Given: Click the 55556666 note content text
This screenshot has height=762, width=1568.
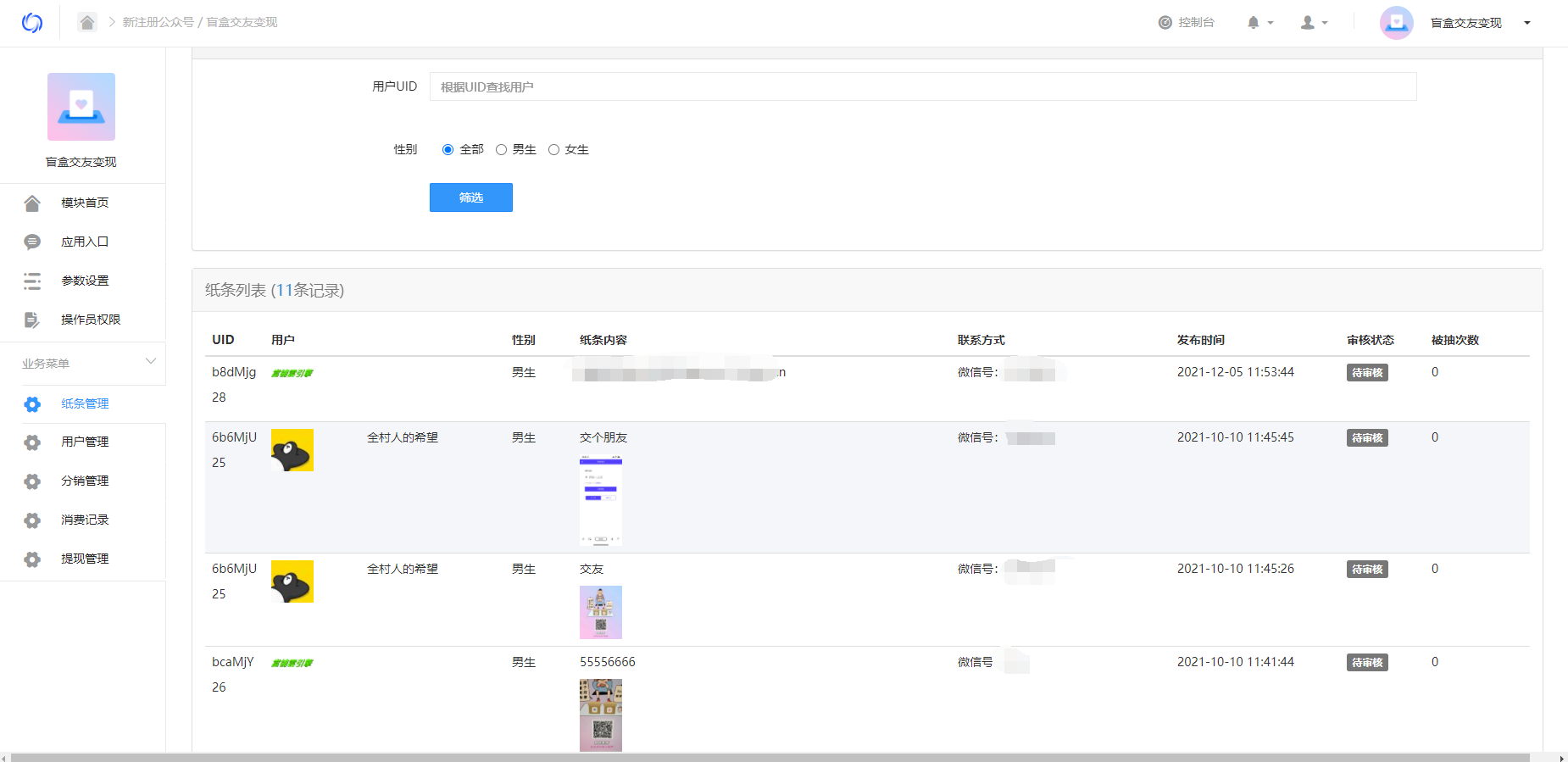Looking at the screenshot, I should [608, 662].
